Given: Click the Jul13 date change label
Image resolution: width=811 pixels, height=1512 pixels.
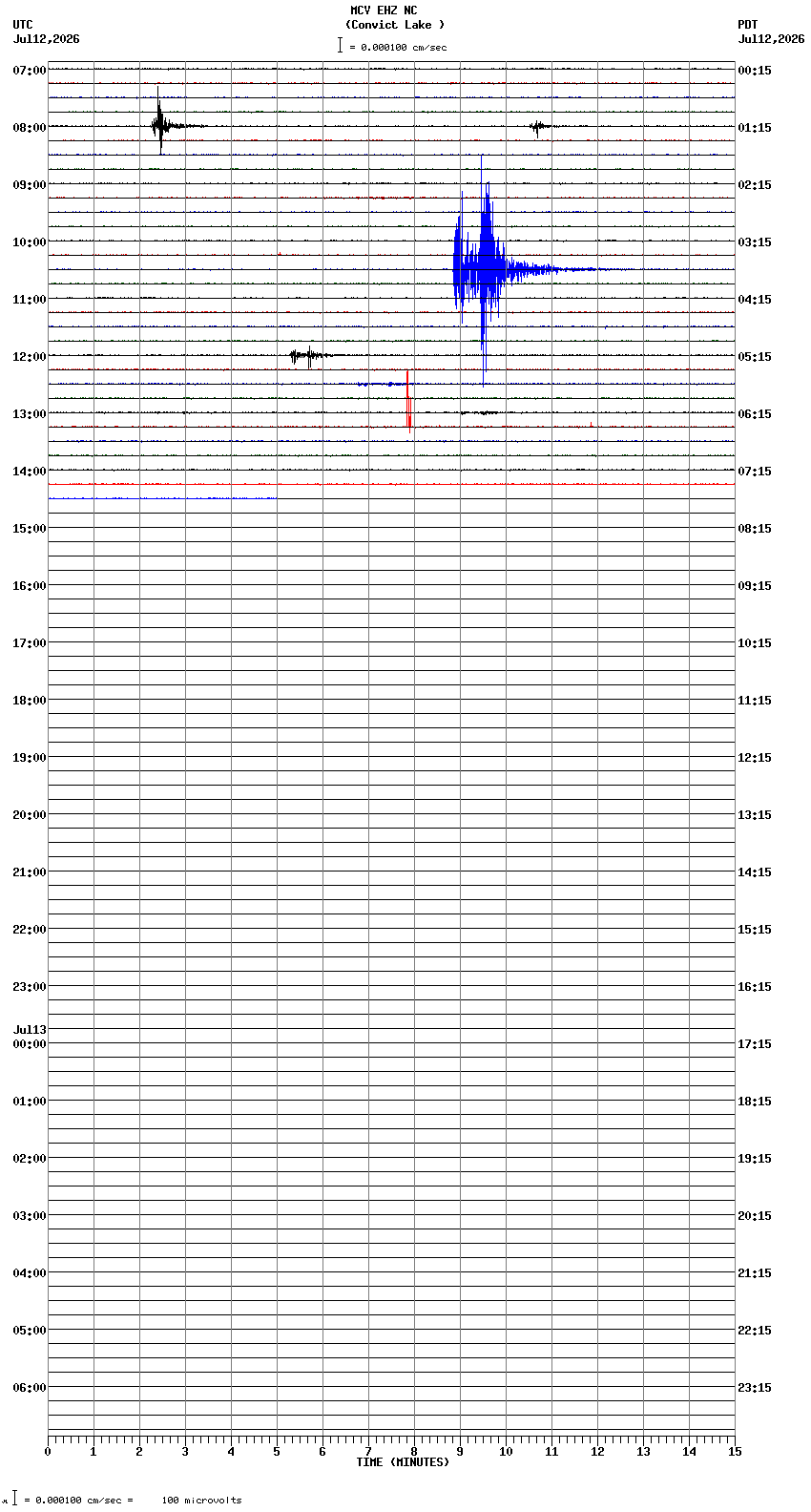Looking at the screenshot, I should (30, 1030).
